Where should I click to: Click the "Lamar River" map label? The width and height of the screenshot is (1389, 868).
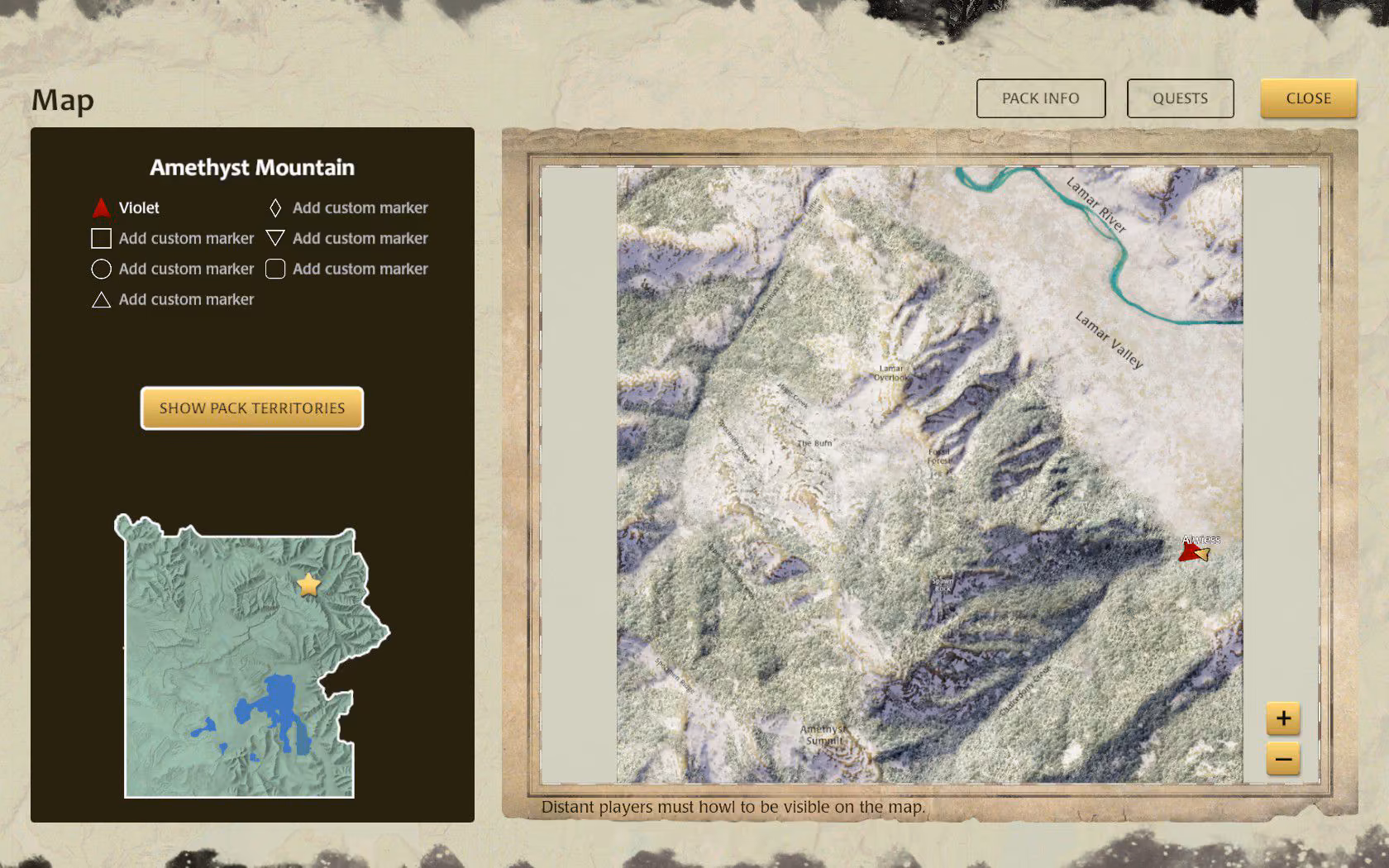1096,205
